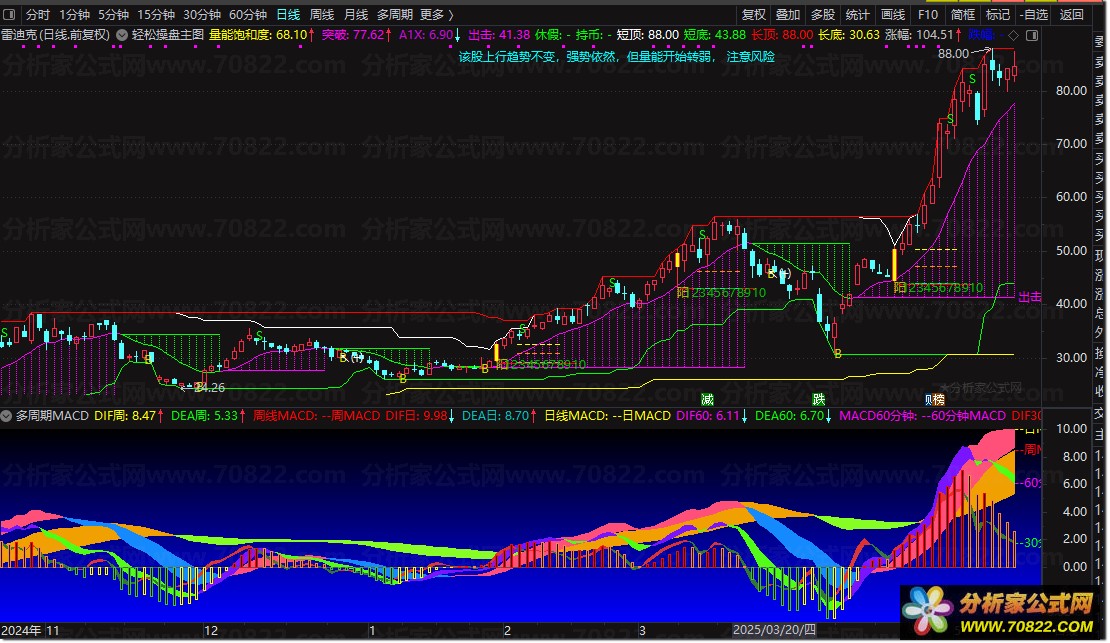Viewport: 1110px width, 643px height.
Task: Open the 统计 statistics tool
Action: pos(857,14)
